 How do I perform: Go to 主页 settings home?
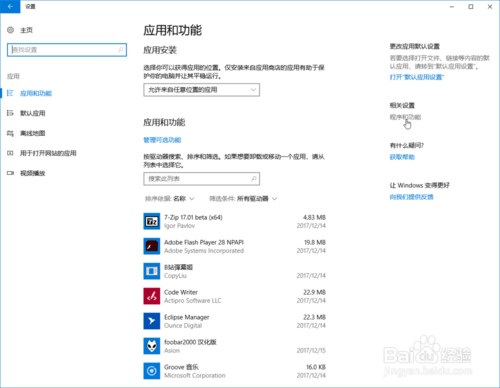(26, 30)
